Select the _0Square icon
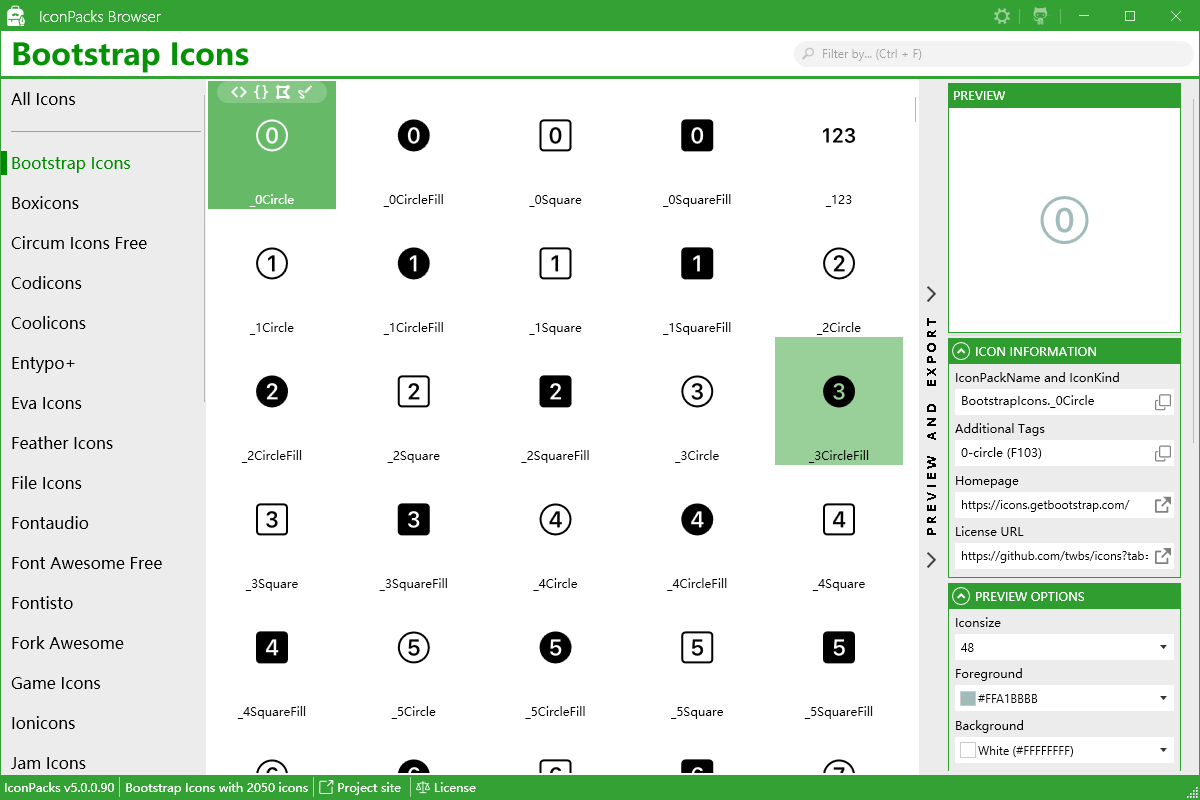This screenshot has height=800, width=1200. [x=555, y=145]
